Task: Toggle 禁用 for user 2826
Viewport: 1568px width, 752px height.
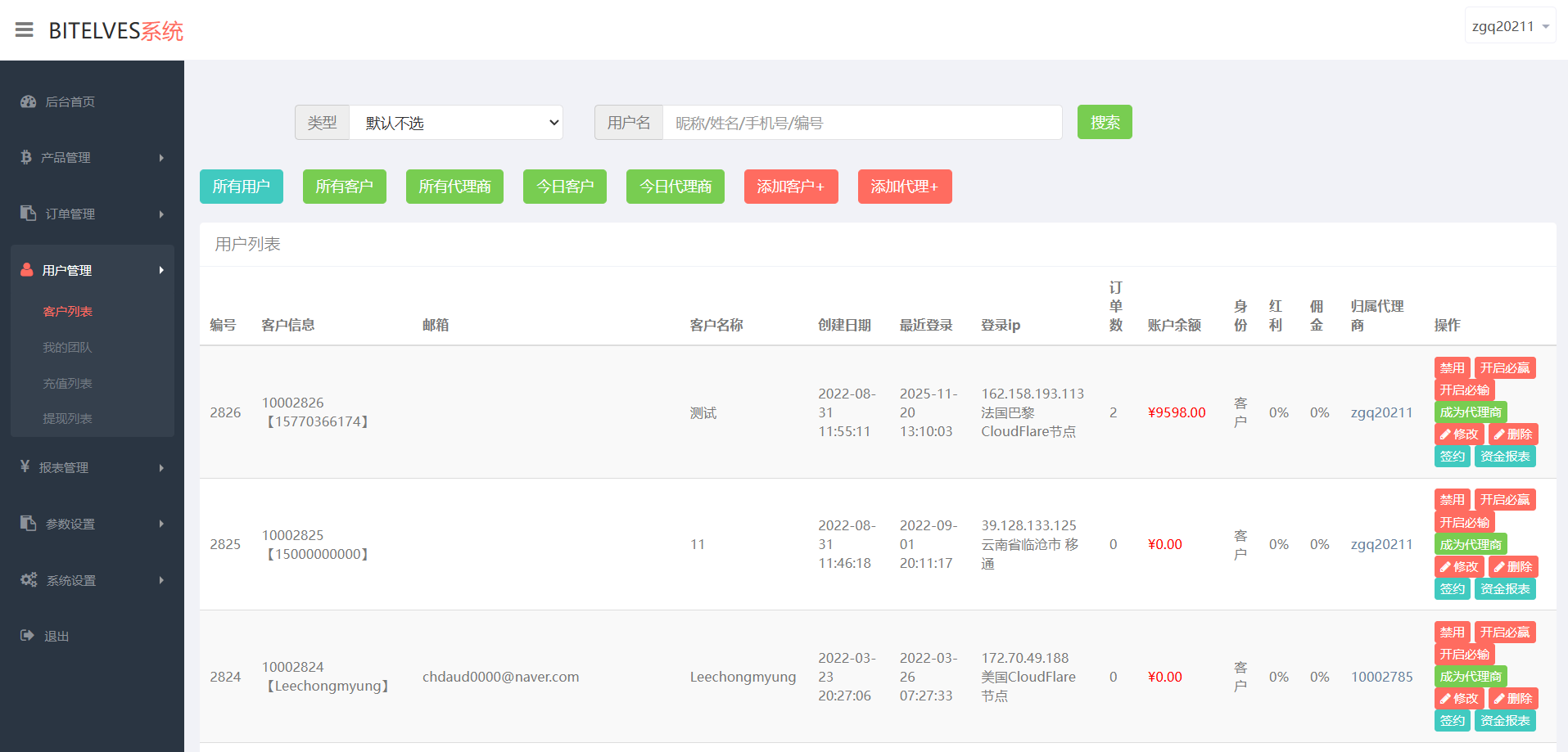Action: click(x=1452, y=368)
